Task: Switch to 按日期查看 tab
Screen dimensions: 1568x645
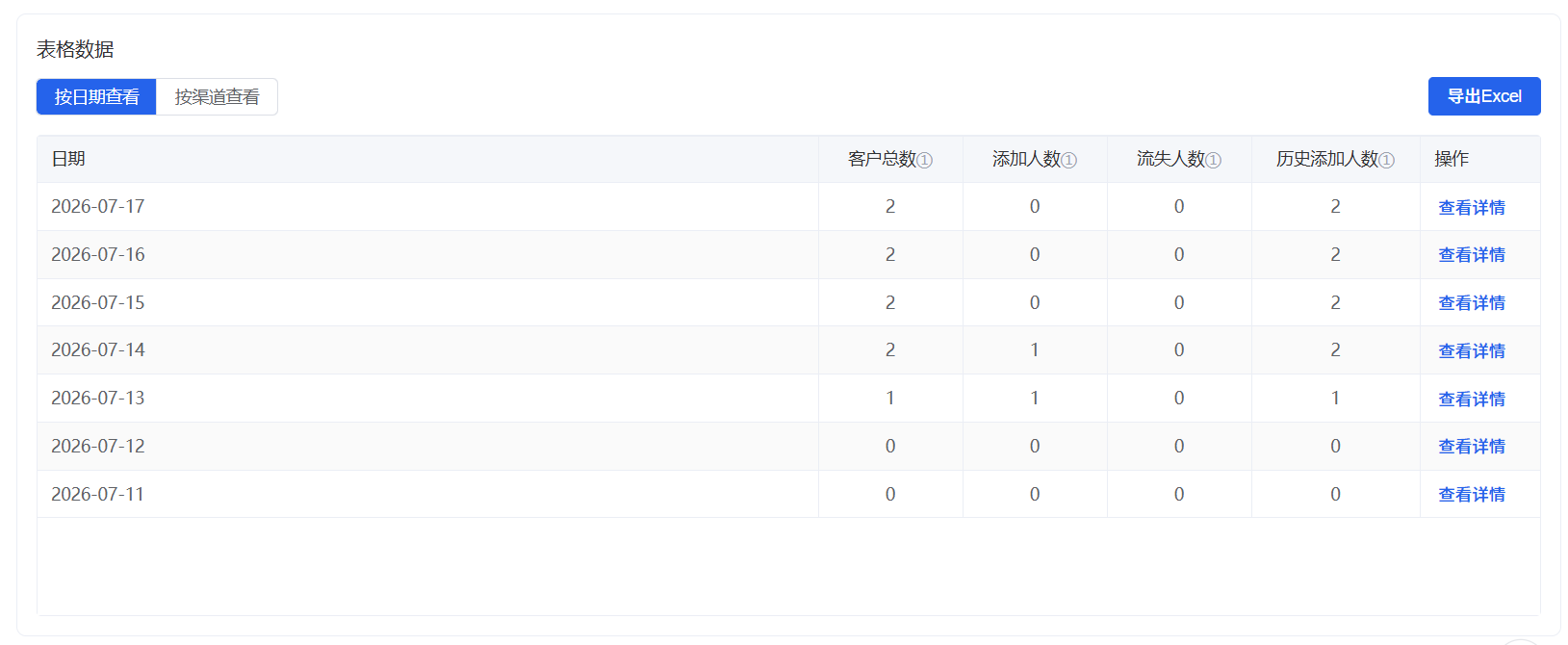Action: (96, 97)
